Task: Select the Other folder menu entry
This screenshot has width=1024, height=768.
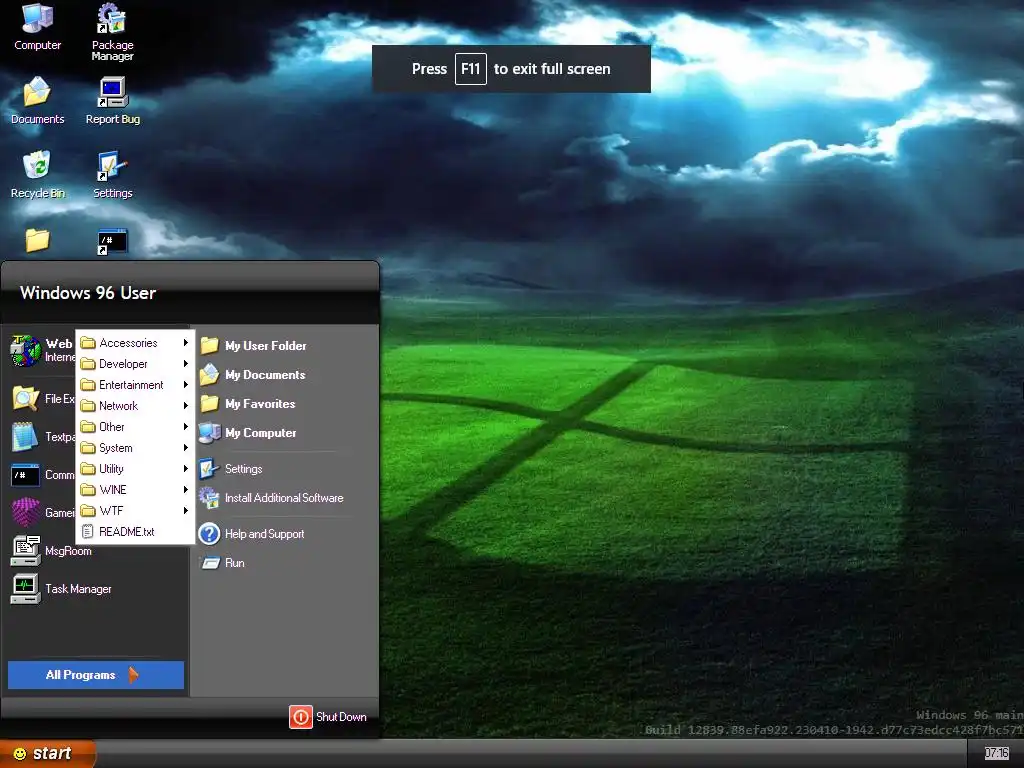Action: (x=135, y=426)
